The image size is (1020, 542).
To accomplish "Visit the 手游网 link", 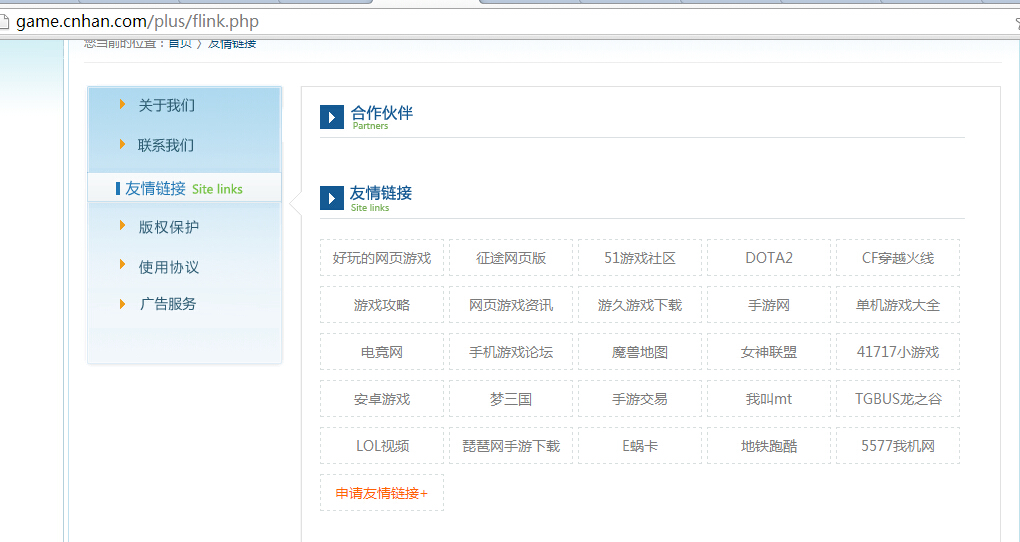I will [769, 305].
